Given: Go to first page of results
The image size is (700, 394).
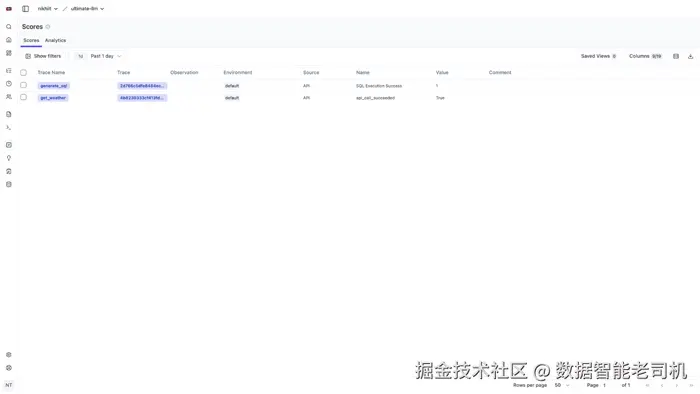Looking at the screenshot, I should [647, 385].
